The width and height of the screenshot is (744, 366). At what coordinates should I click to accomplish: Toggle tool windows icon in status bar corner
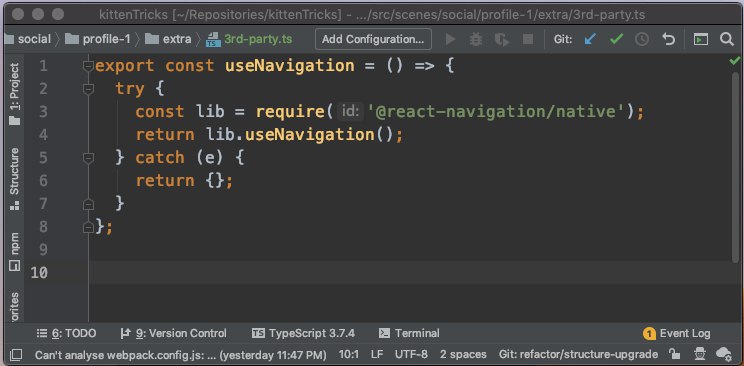(16, 354)
